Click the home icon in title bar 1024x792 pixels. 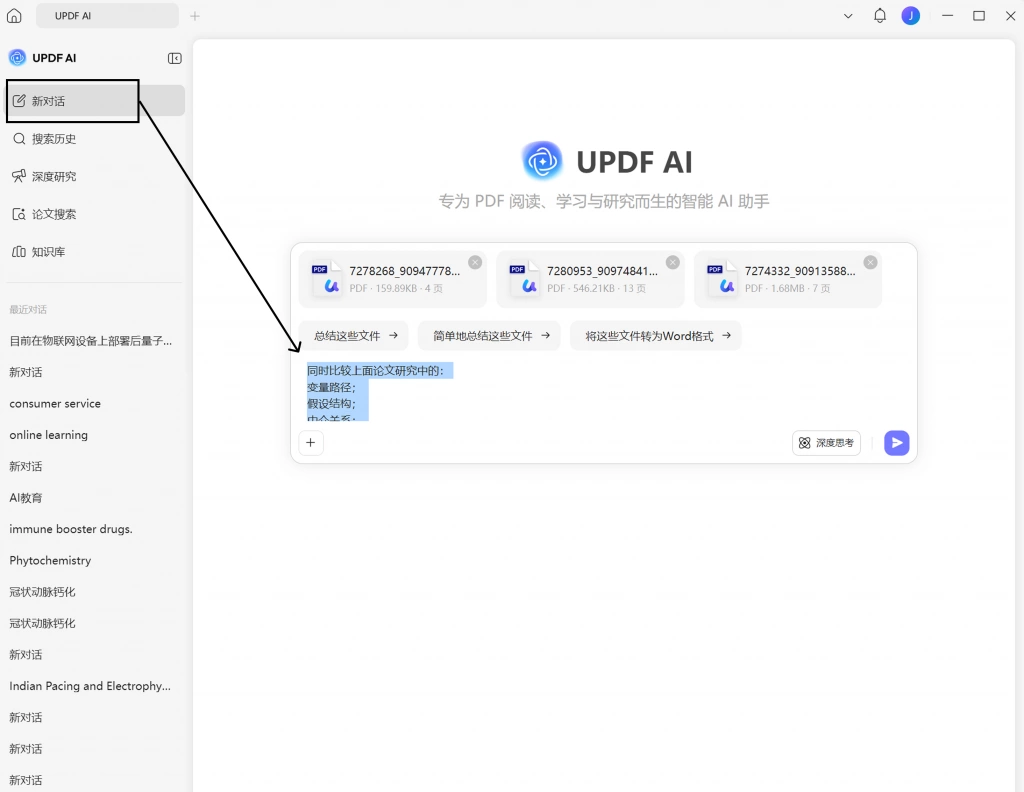[14, 16]
